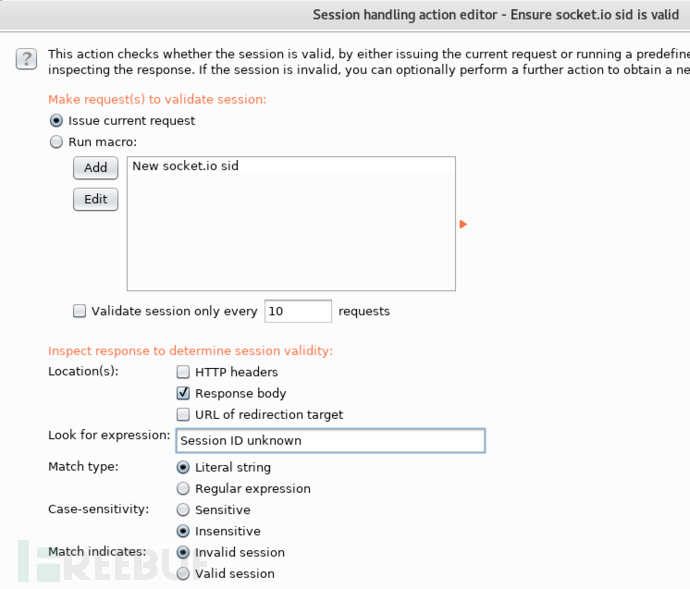690x589 pixels.
Task: Set case-sensitivity to Insensitive
Action: click(183, 531)
